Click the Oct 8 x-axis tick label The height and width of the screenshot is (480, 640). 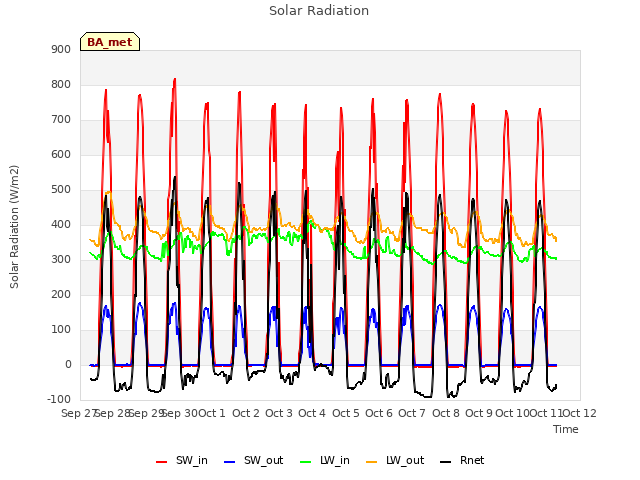[x=446, y=413]
